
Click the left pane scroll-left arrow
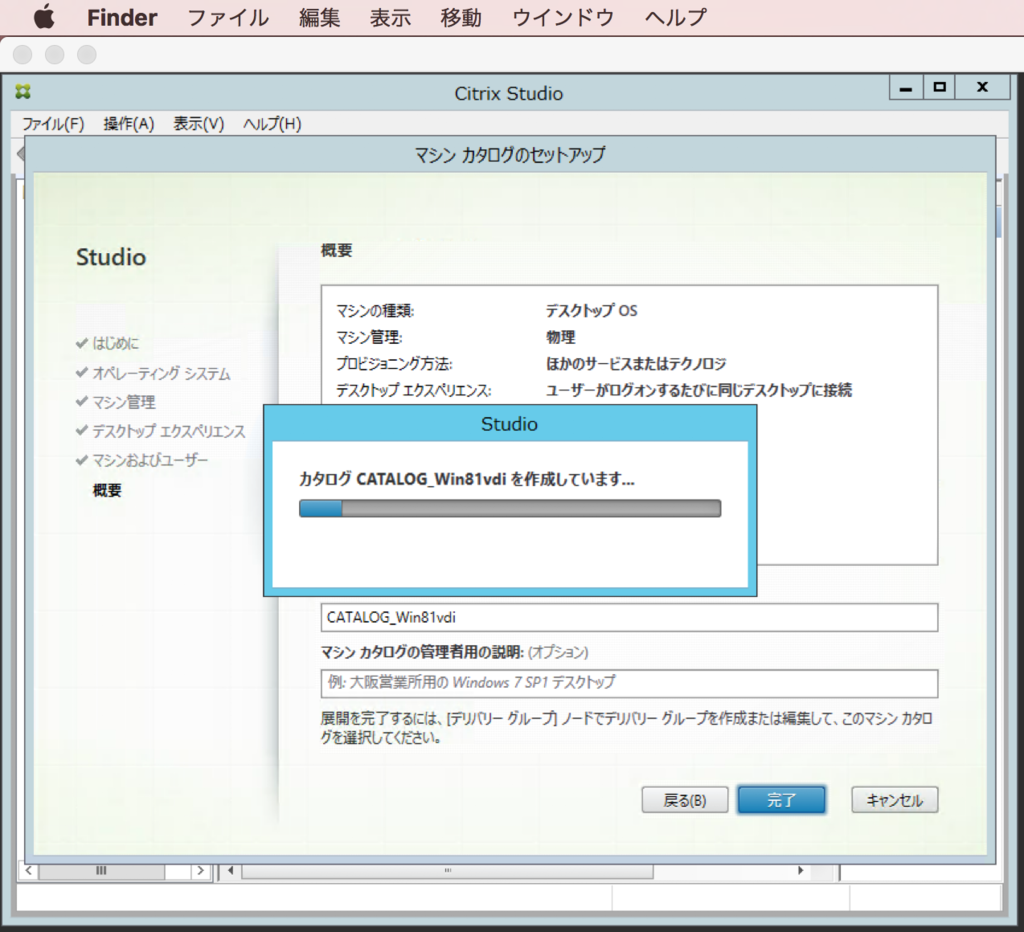tap(28, 871)
